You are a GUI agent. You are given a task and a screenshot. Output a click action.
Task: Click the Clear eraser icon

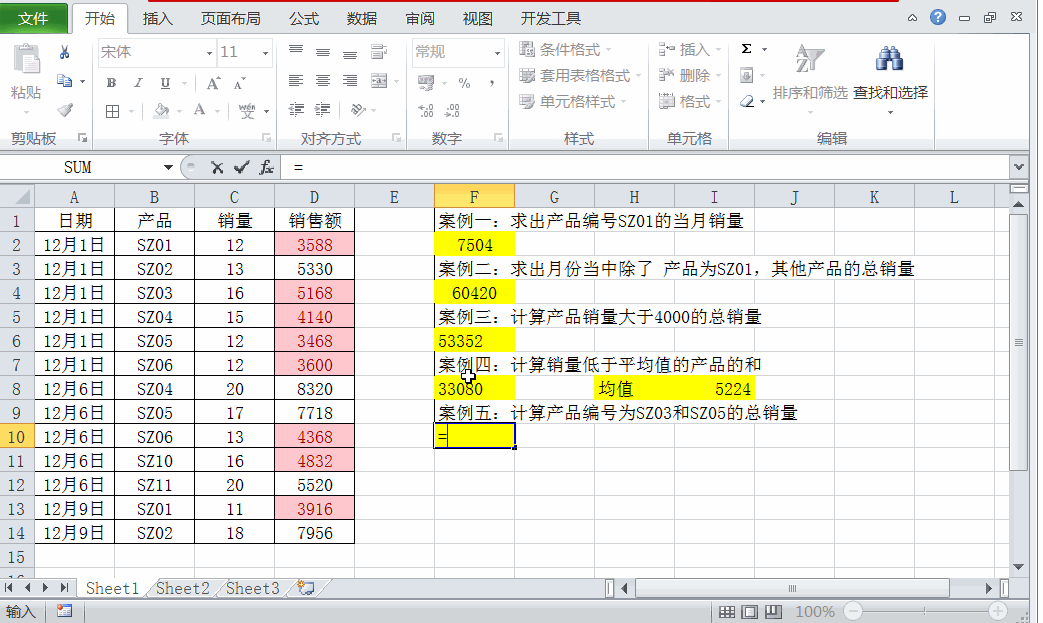[747, 101]
